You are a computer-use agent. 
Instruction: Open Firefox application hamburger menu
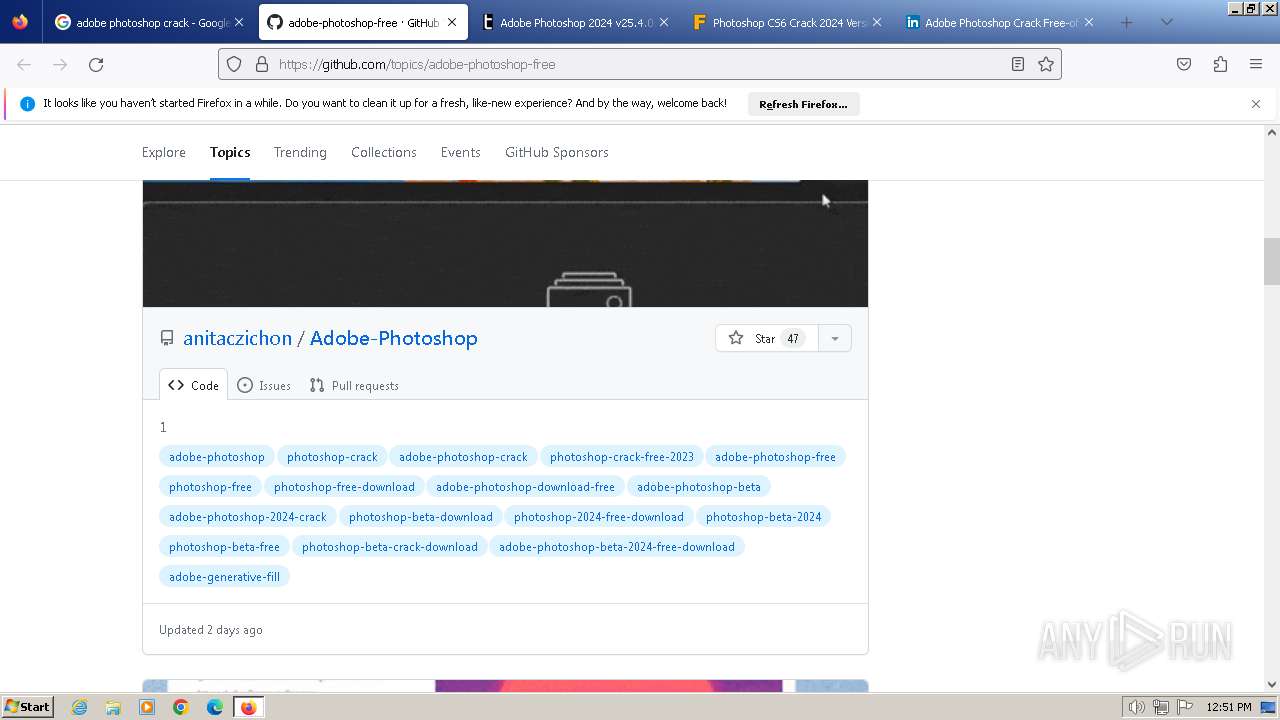[x=1256, y=64]
